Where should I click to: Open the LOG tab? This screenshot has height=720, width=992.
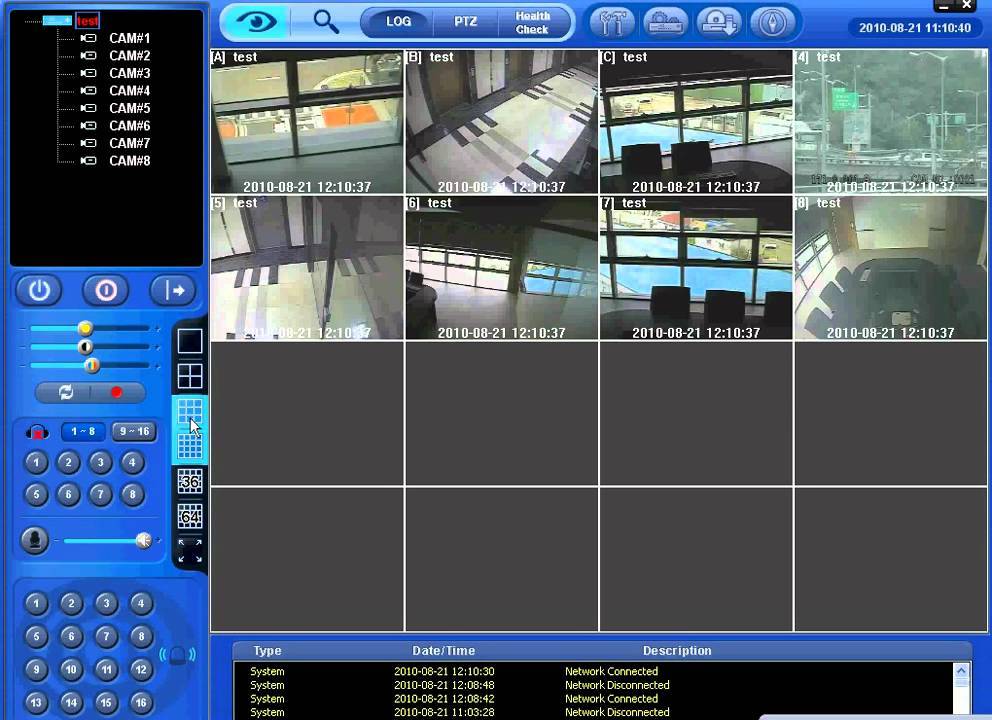coord(398,21)
